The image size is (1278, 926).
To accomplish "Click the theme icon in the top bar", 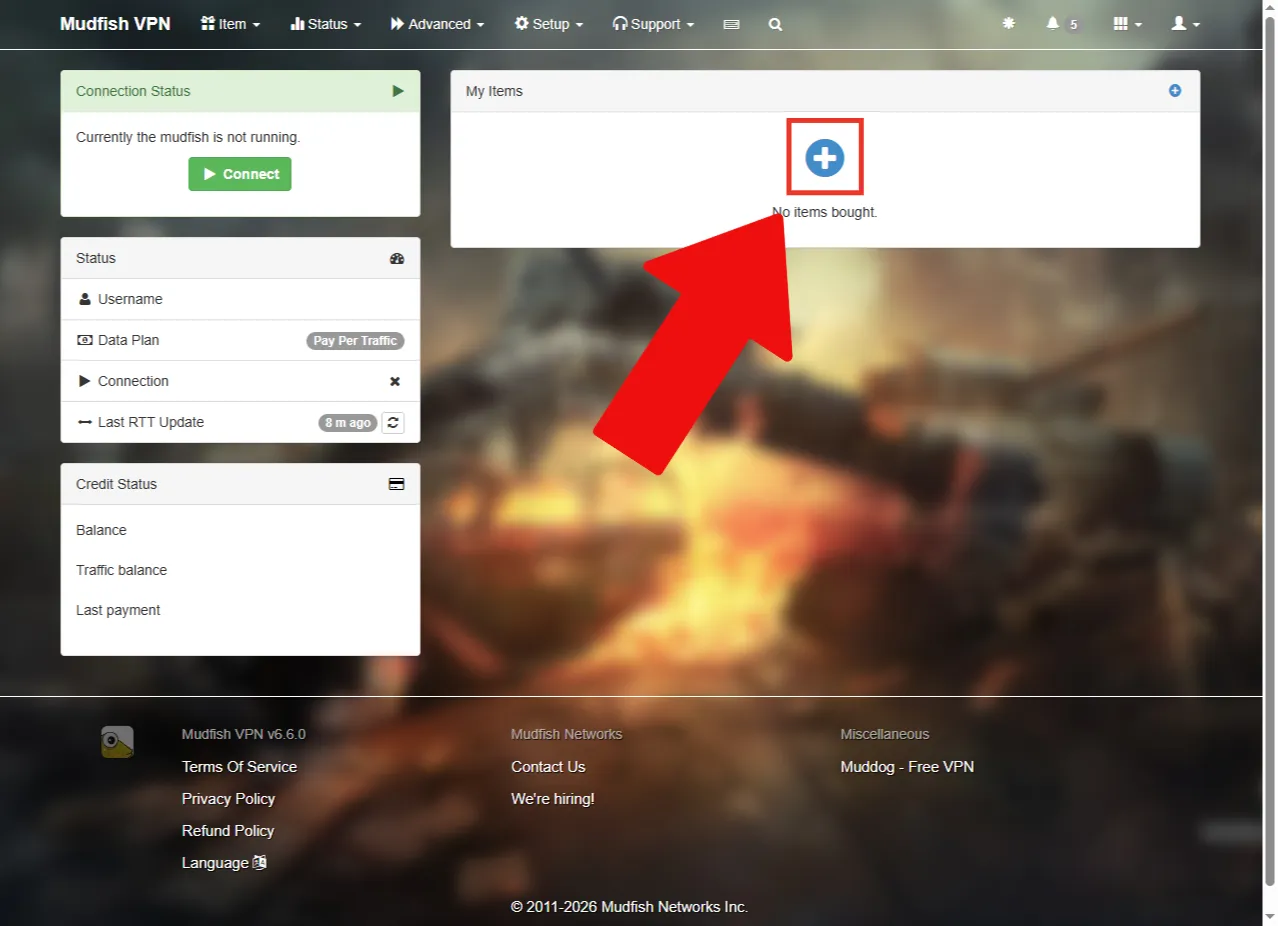I will [1008, 24].
